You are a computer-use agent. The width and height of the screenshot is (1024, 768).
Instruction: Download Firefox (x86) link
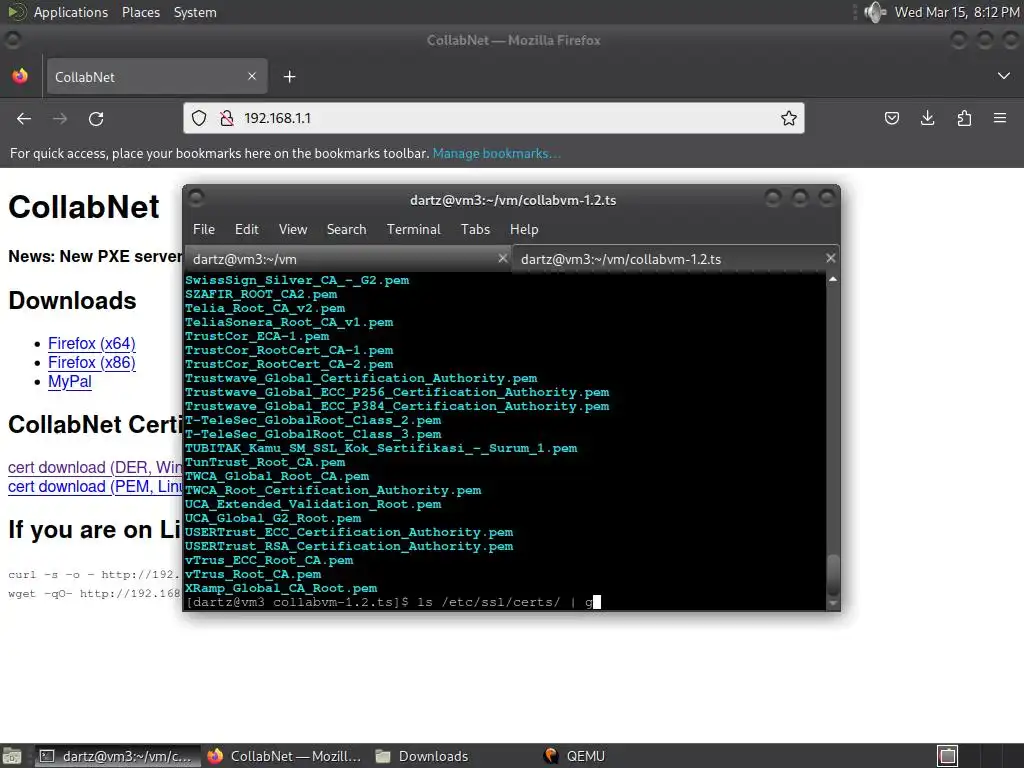tap(92, 362)
